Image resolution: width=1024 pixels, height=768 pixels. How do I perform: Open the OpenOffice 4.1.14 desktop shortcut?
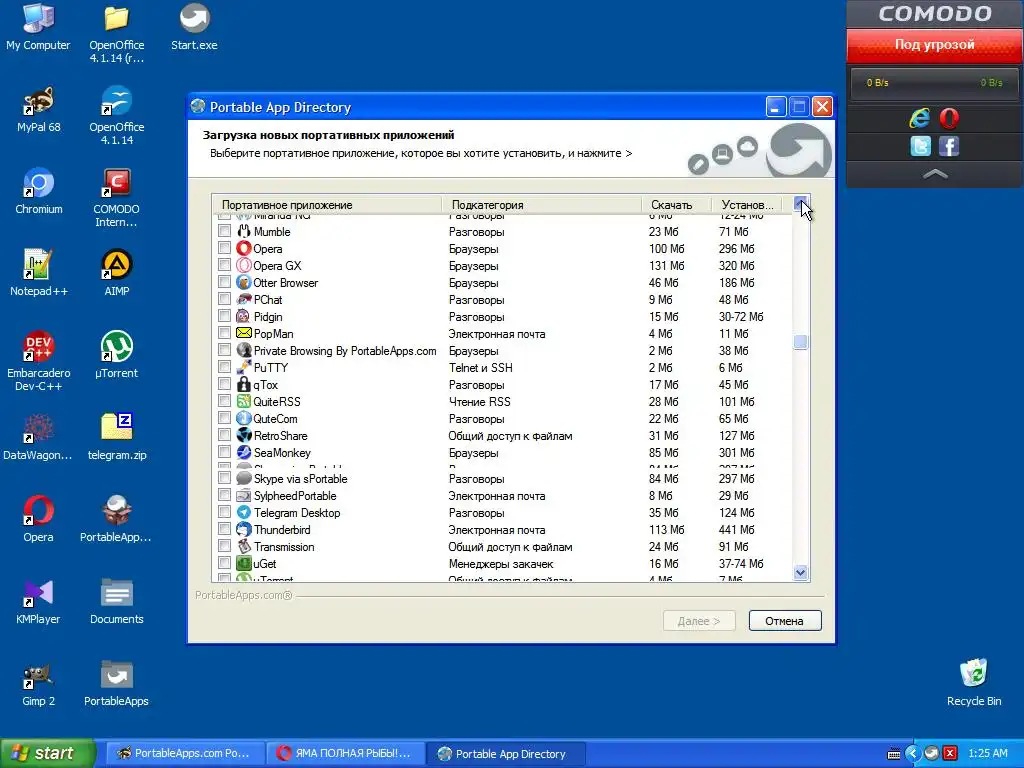116,116
